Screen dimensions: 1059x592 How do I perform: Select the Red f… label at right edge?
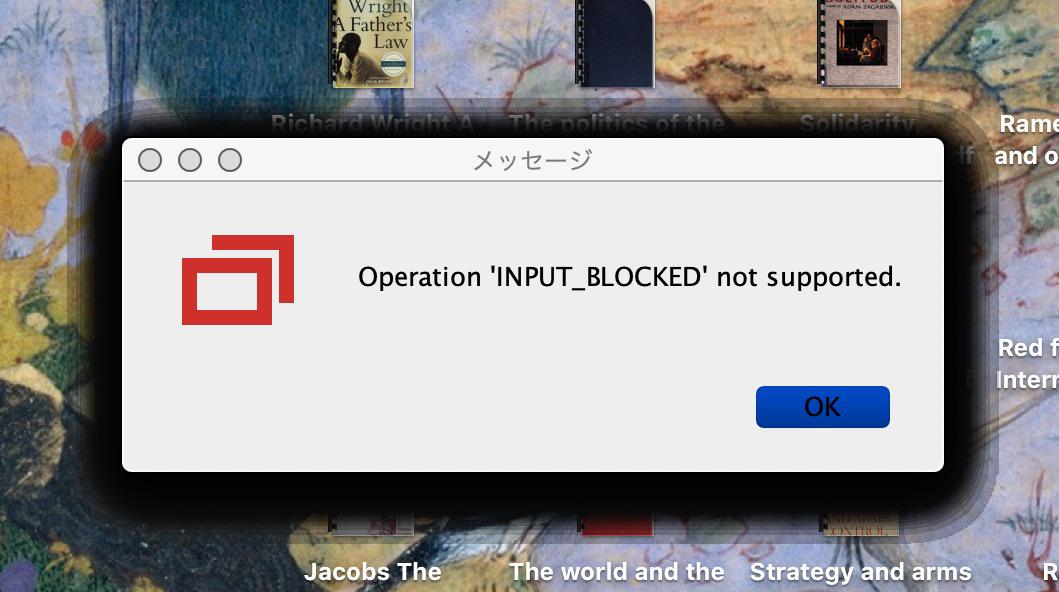point(1028,363)
